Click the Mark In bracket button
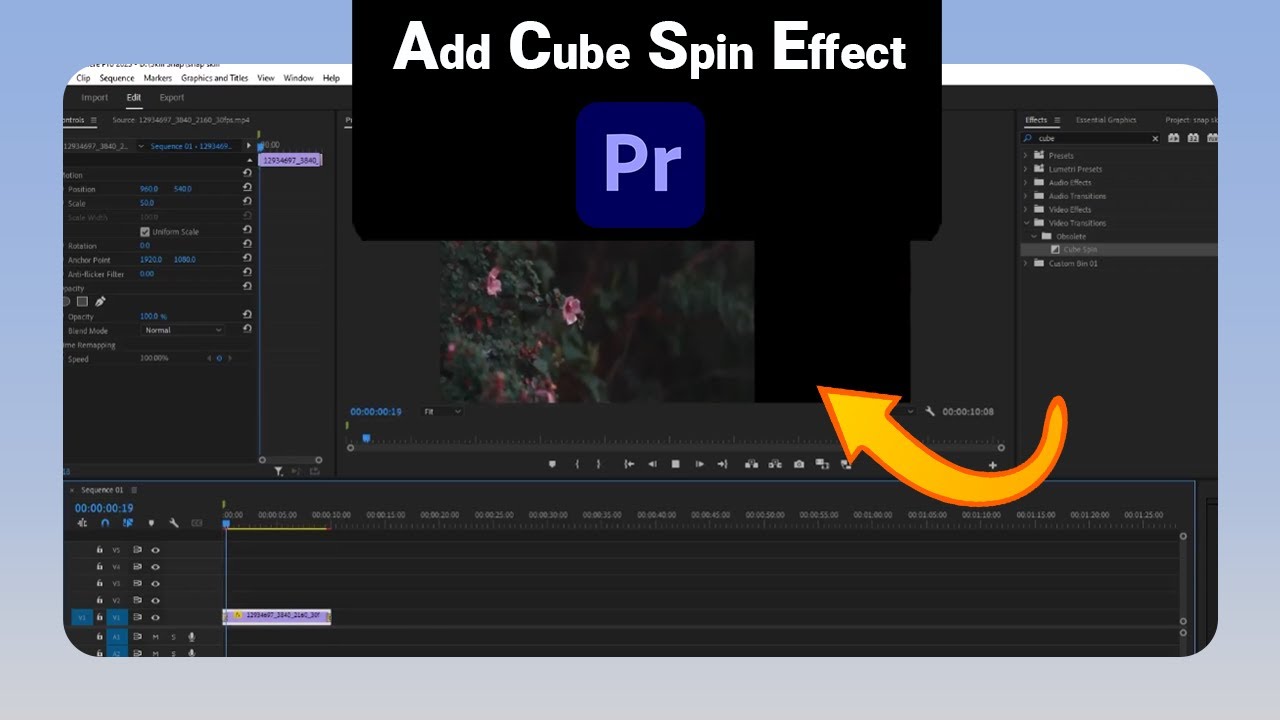 577,464
